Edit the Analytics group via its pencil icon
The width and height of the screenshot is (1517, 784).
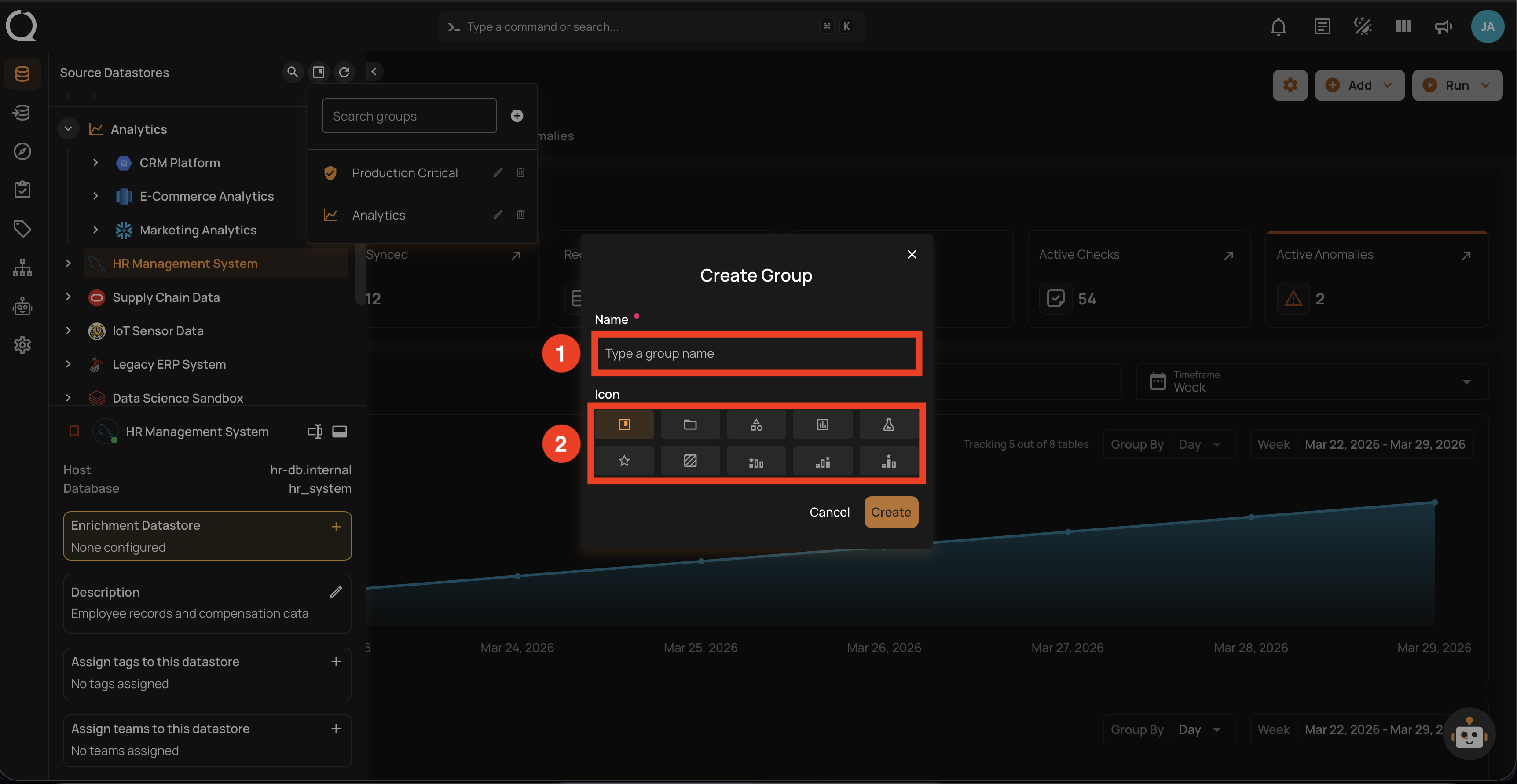498,214
